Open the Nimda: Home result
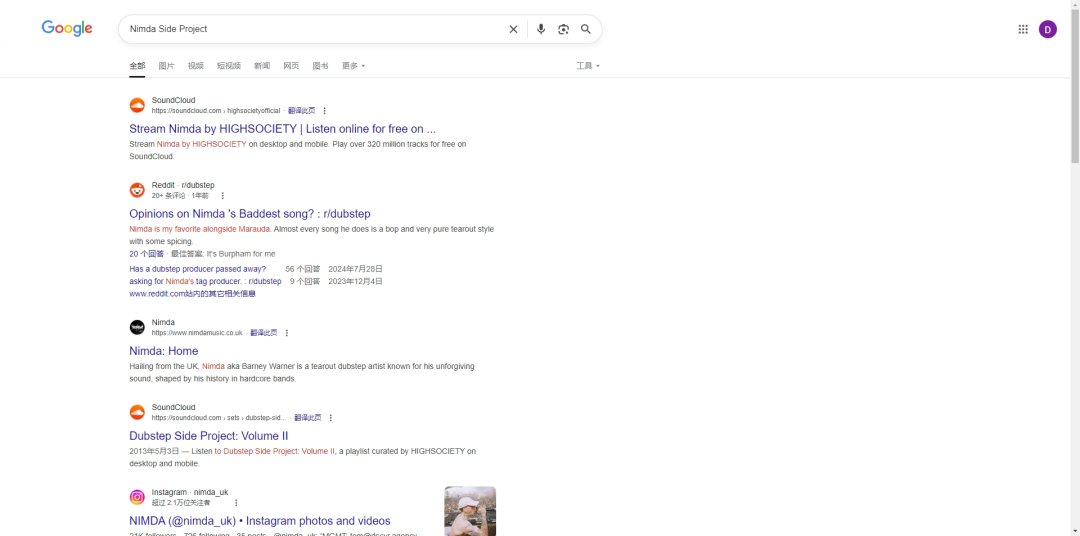Screen dimensions: 1080x536 [164, 351]
